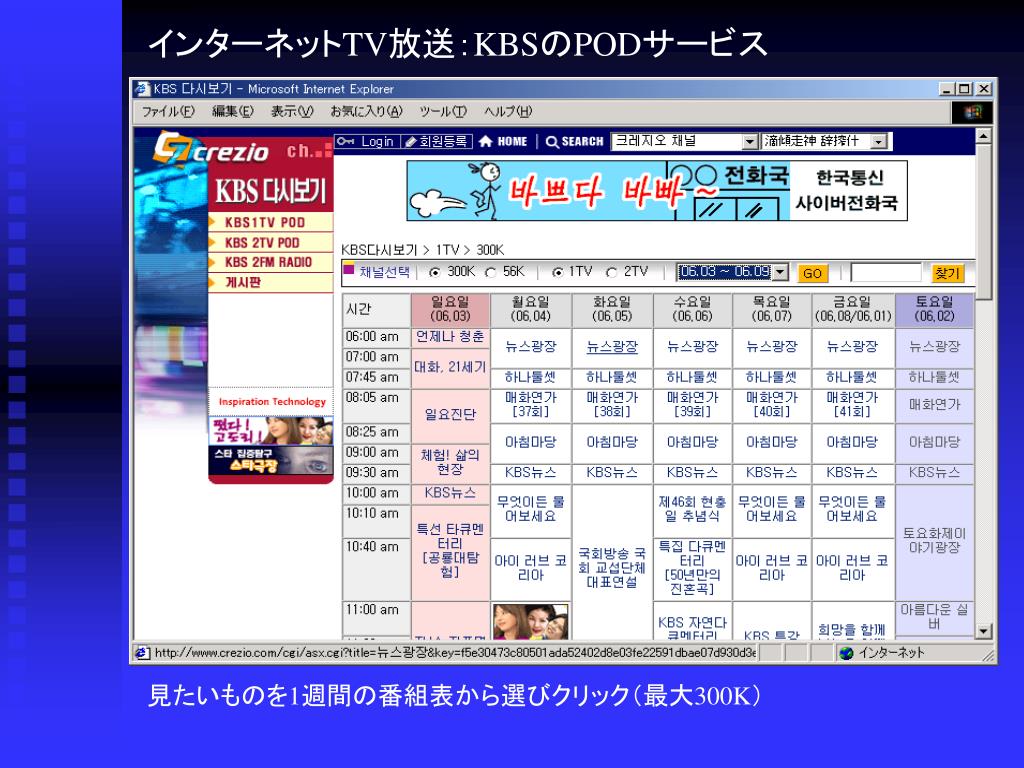Viewport: 1024px width, 768px height.
Task: Click Saturday's 하나둘셋 program
Action: [x=934, y=377]
